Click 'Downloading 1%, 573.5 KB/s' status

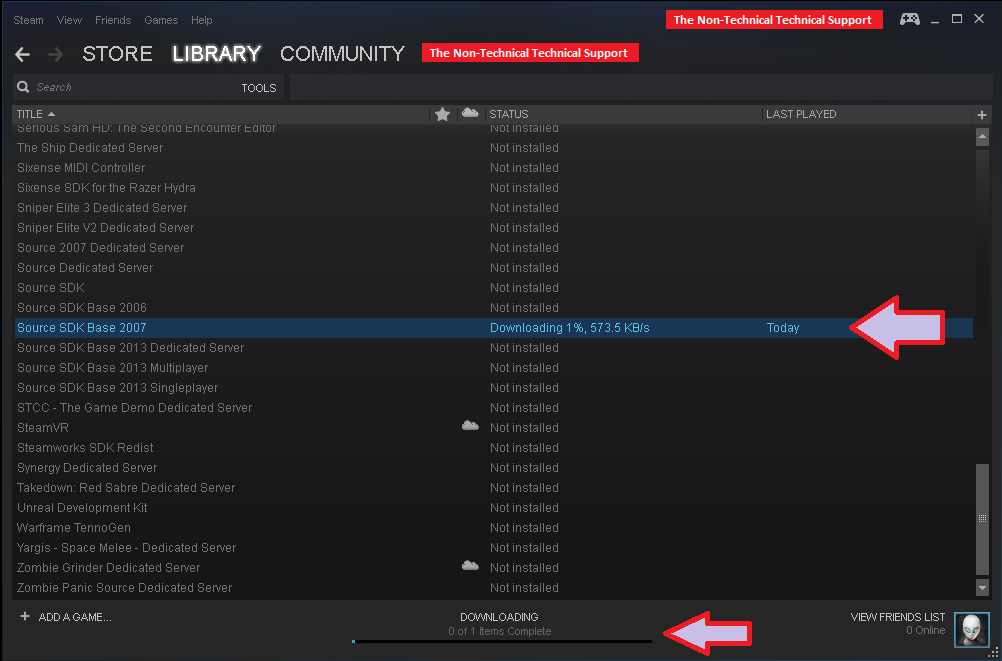[569, 327]
